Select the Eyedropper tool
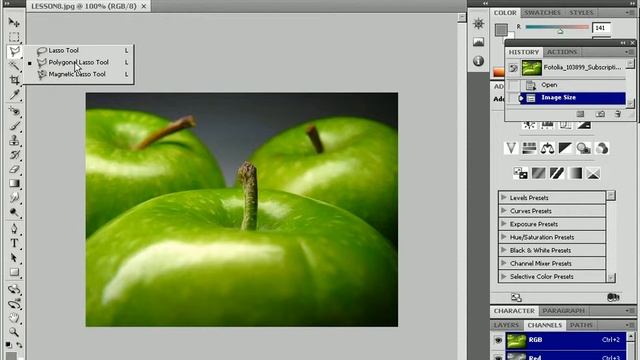Viewport: 640px width, 360px height. (14, 95)
